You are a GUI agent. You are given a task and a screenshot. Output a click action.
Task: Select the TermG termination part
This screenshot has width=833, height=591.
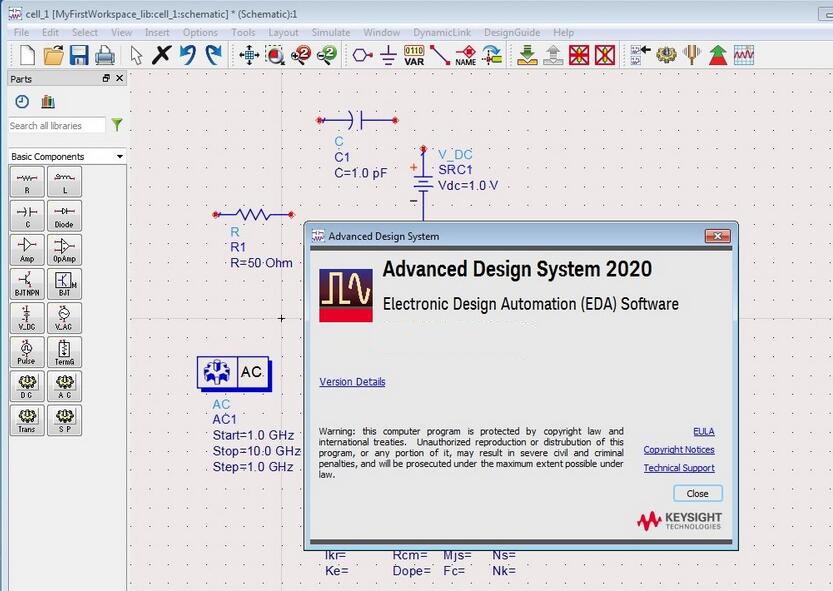point(64,352)
